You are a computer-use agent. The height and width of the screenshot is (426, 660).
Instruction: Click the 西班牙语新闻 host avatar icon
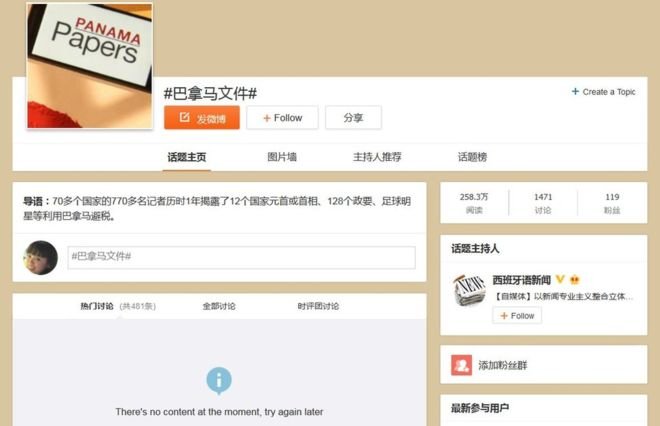click(468, 290)
